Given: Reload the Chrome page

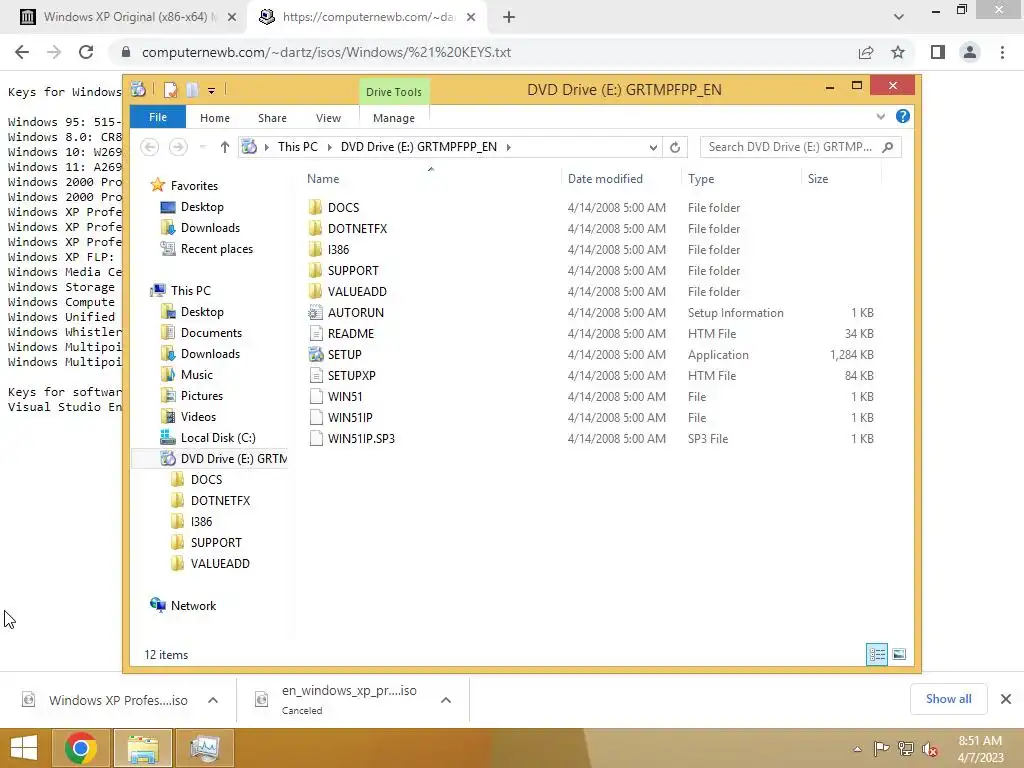Looking at the screenshot, I should pyautogui.click(x=86, y=52).
